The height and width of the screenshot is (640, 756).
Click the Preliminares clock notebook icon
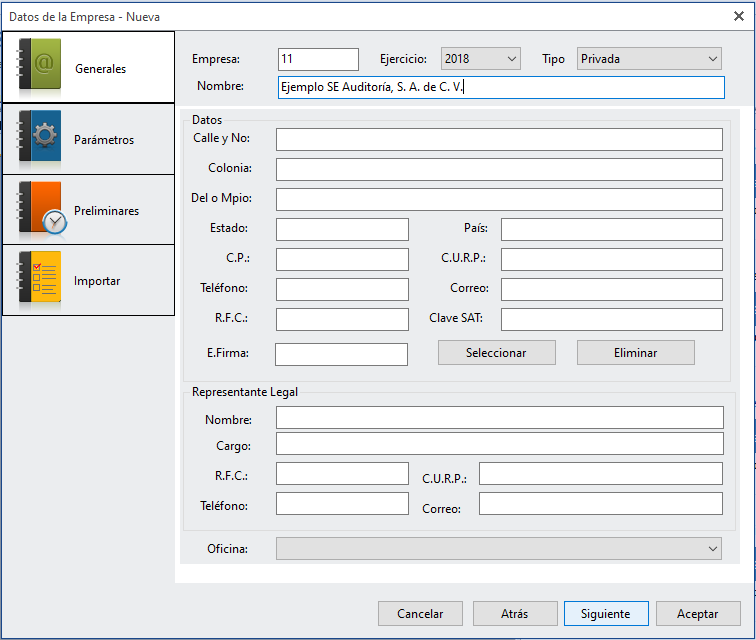click(42, 210)
